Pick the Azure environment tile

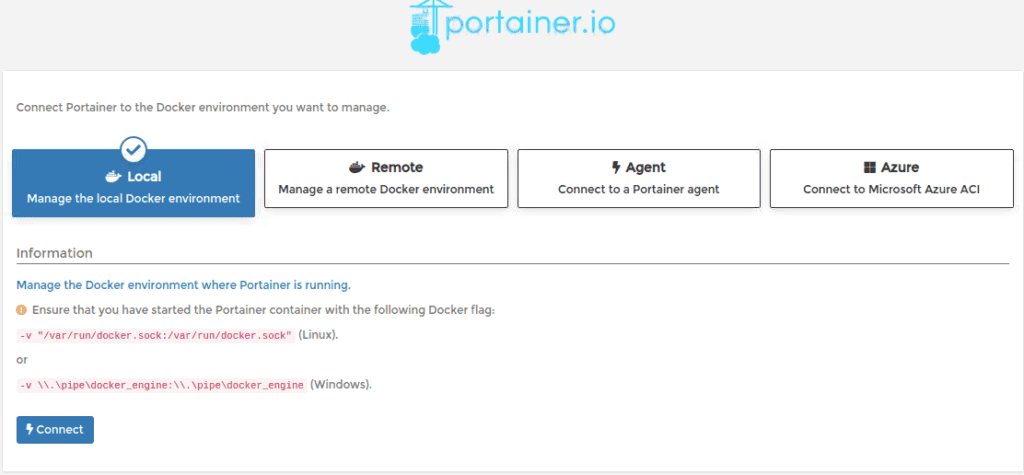tap(891, 179)
